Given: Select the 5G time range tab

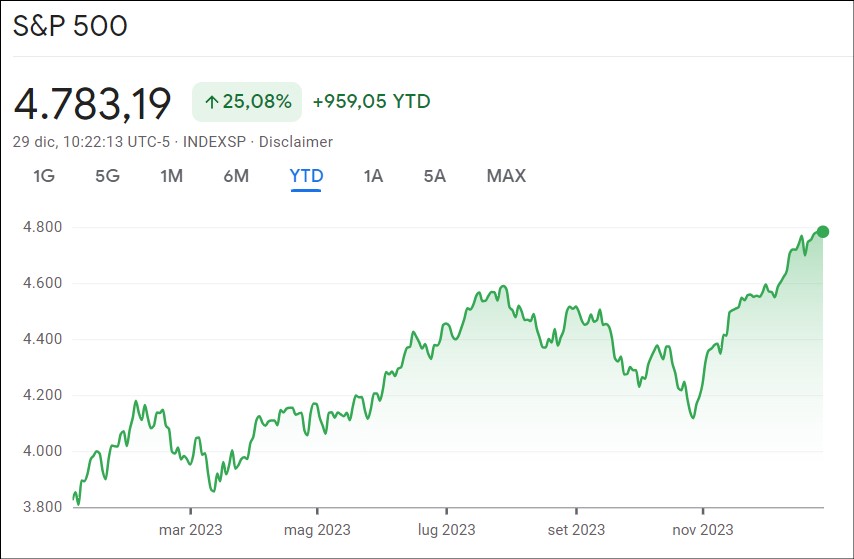Looking at the screenshot, I should point(107,176).
